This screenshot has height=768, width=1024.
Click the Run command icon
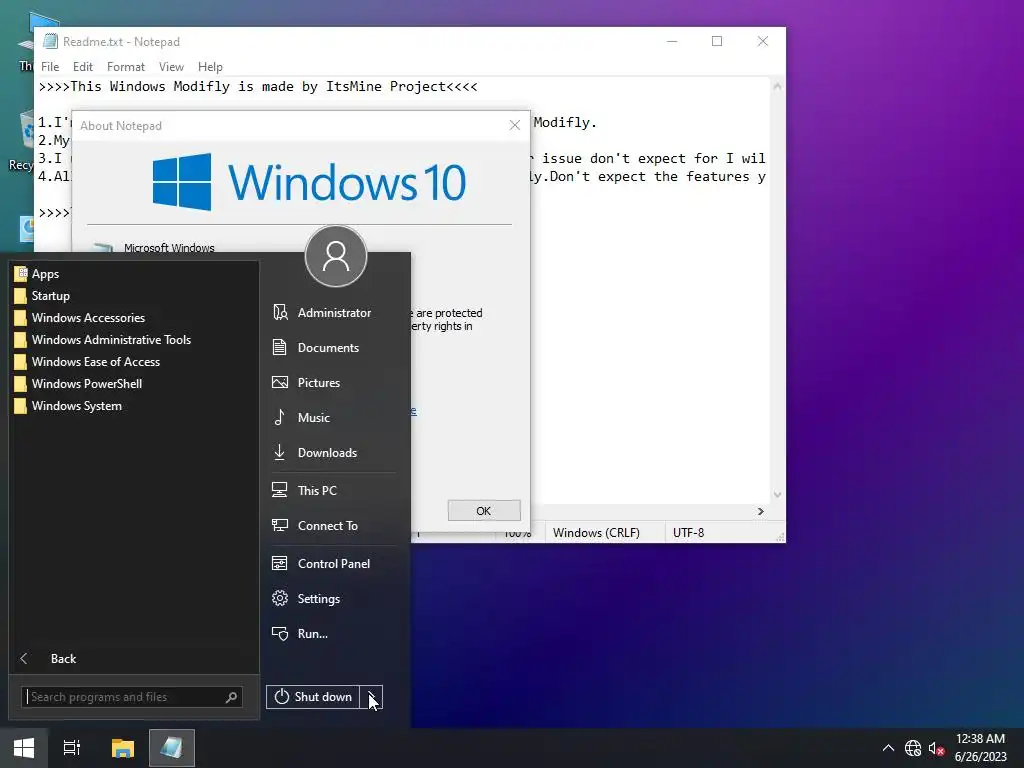[x=280, y=633]
